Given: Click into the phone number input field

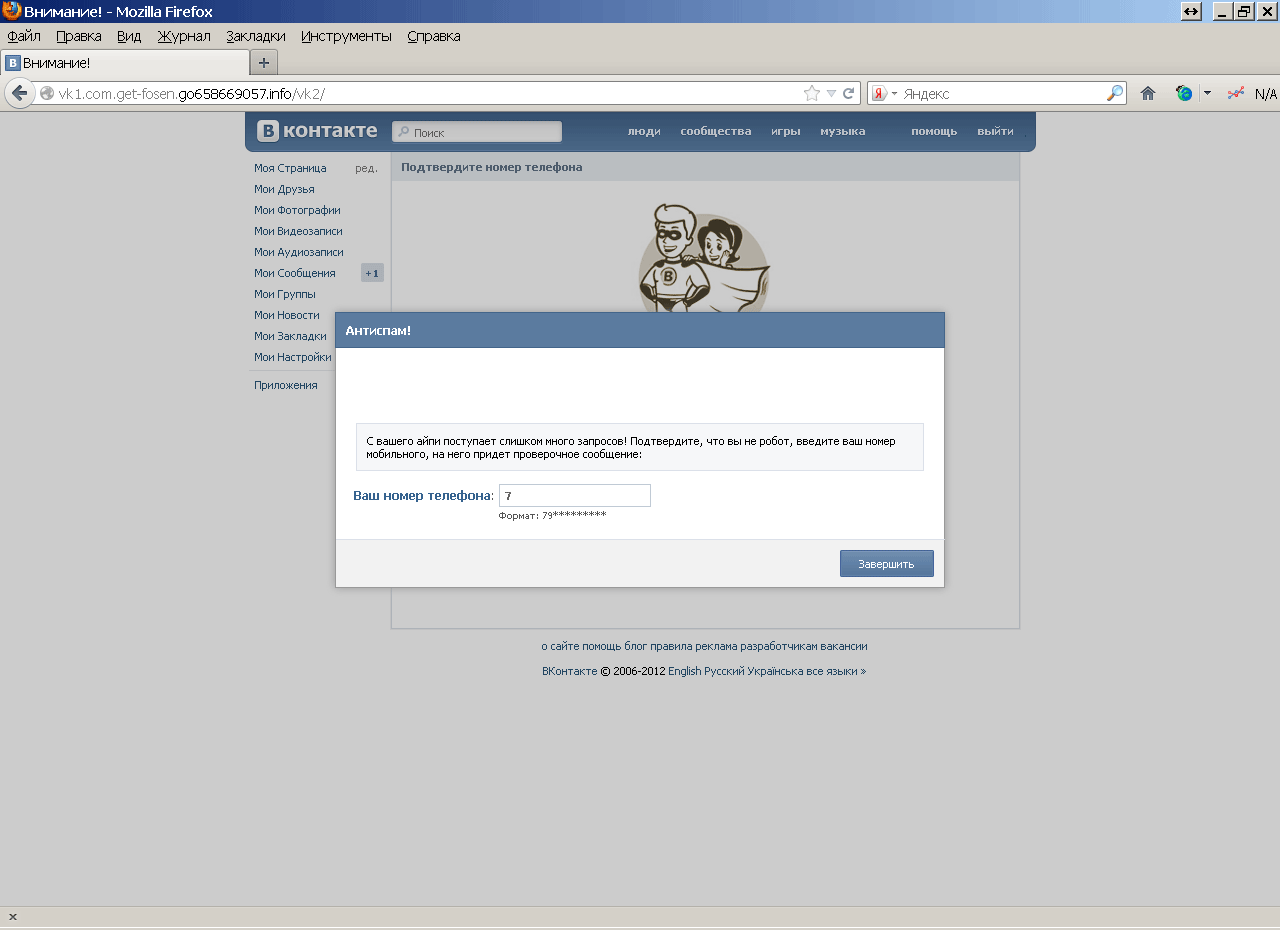Looking at the screenshot, I should [575, 496].
